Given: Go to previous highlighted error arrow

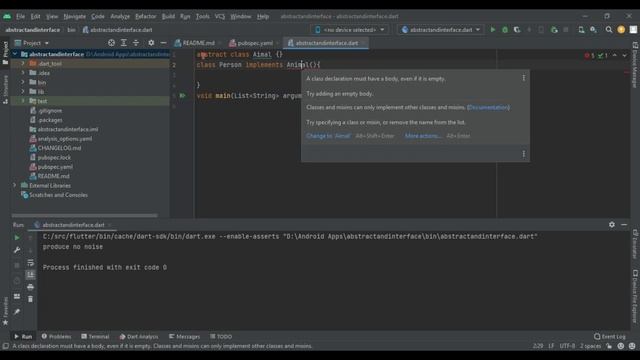Looking at the screenshot, I should click(615, 56).
